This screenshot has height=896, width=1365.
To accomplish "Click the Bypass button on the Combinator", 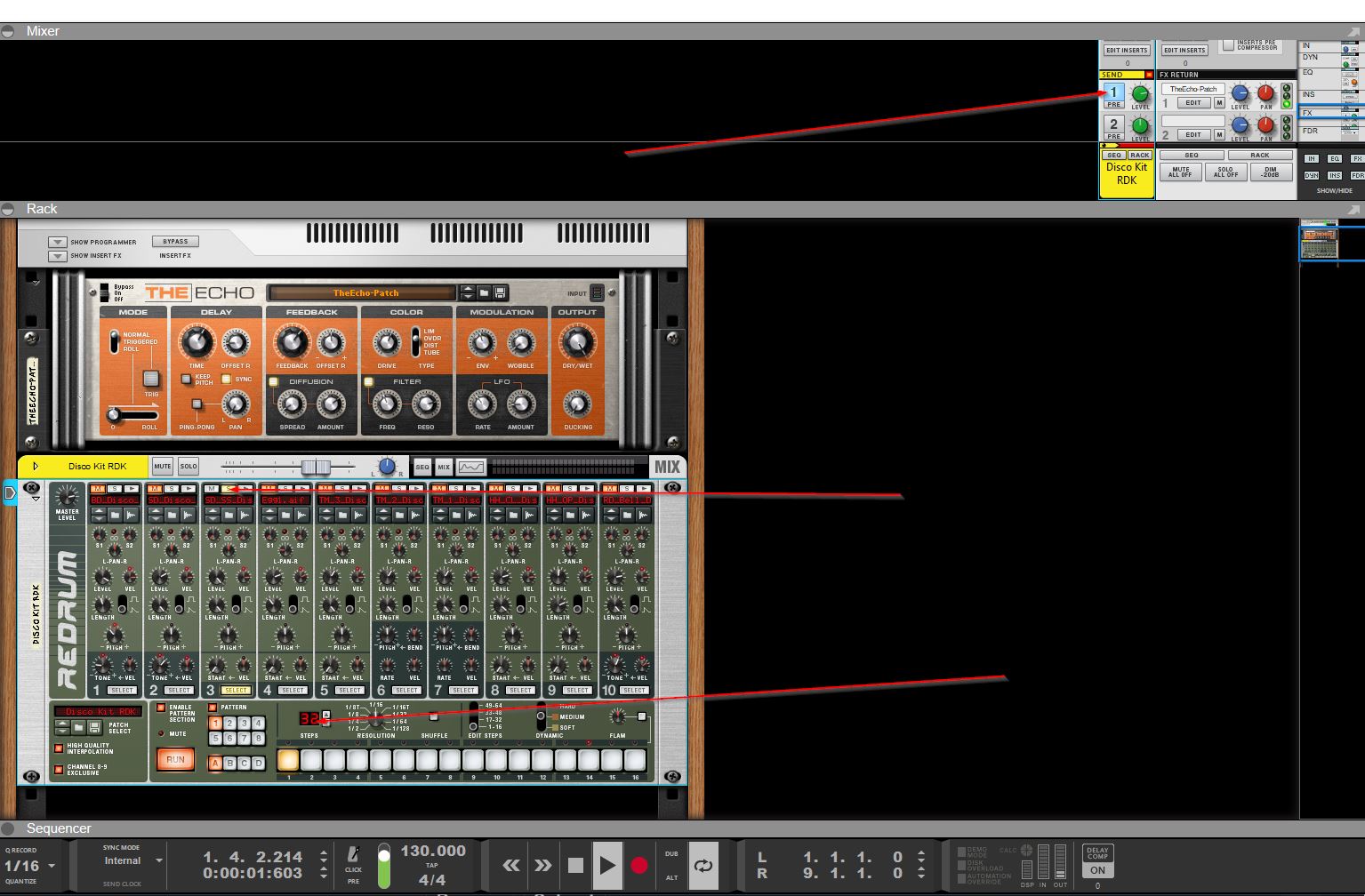I will 175,241.
